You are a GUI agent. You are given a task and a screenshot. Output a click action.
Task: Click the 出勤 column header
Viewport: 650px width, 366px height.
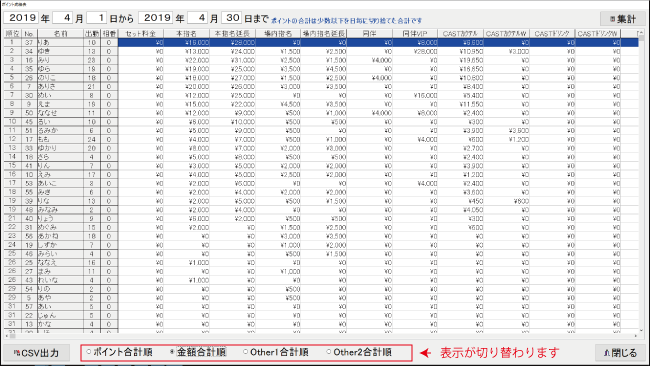(x=92, y=34)
